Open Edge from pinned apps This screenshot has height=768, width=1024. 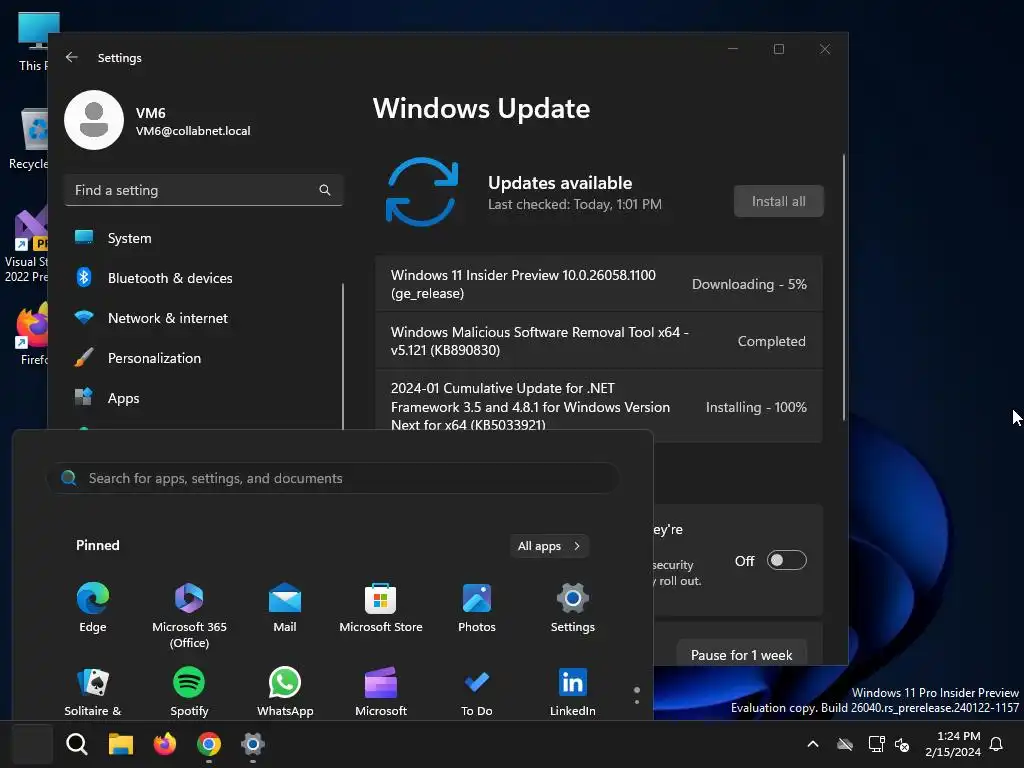tap(93, 607)
